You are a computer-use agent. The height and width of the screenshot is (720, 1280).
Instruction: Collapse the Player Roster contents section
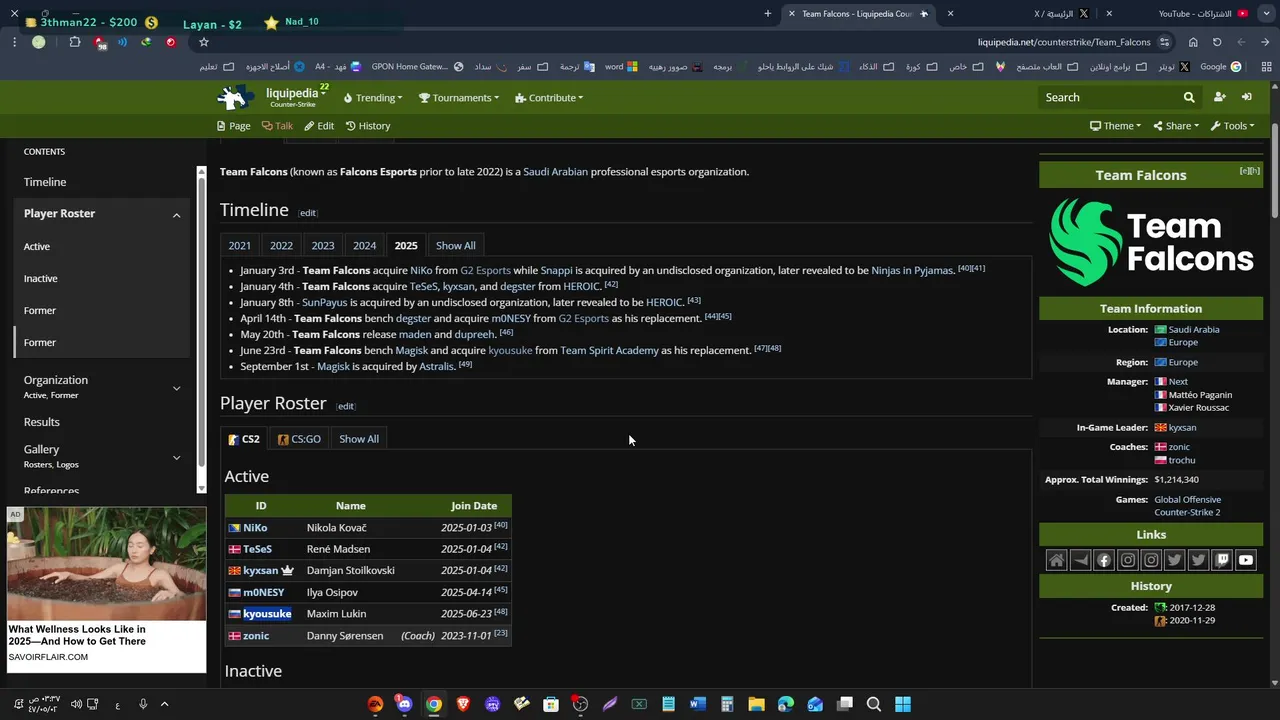[177, 215]
